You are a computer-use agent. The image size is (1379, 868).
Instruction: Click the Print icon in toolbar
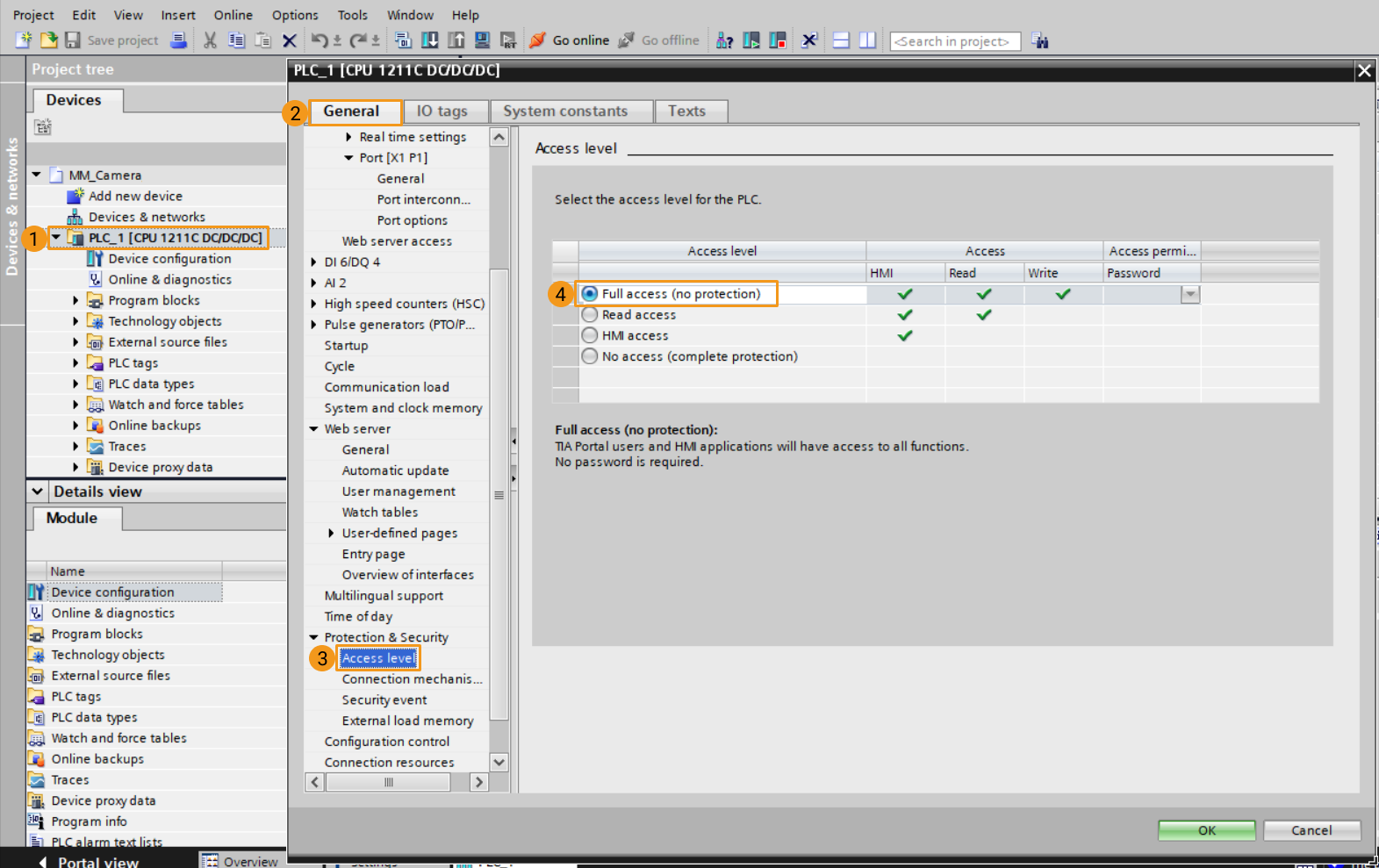point(178,40)
